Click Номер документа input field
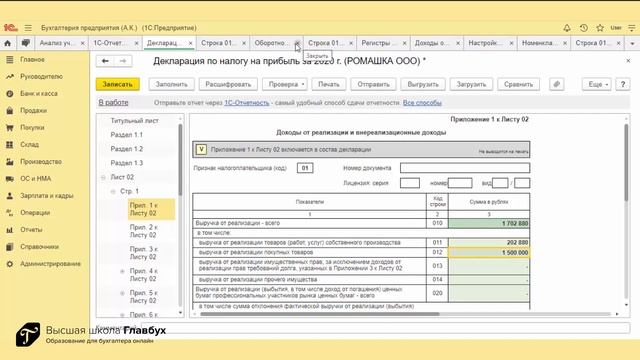Image resolution: width=640 pixels, height=360 pixels. pos(465,168)
